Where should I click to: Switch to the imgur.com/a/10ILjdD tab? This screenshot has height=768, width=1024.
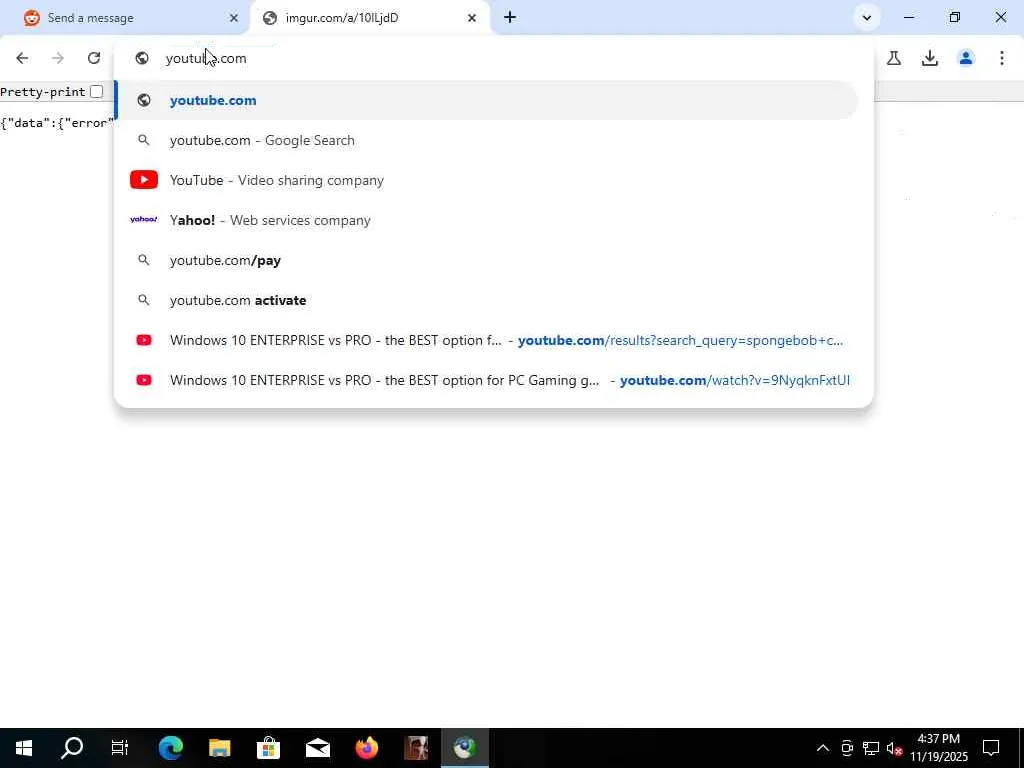pyautogui.click(x=370, y=18)
